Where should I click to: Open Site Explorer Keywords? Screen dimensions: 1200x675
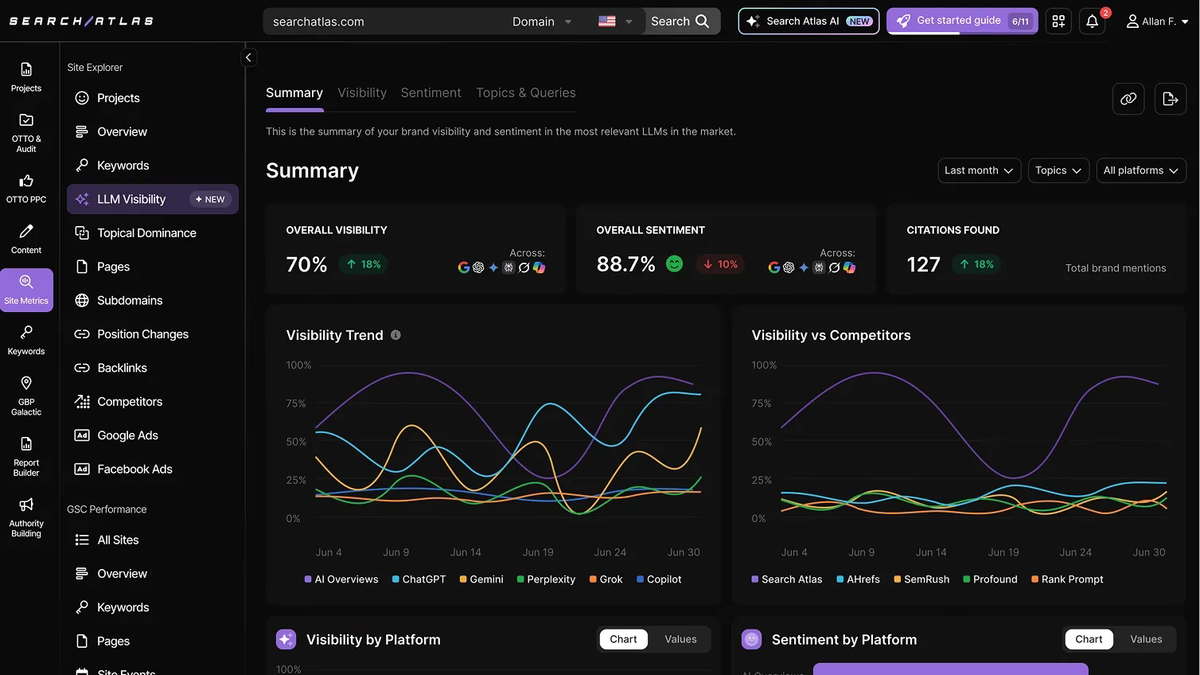click(x=152, y=166)
